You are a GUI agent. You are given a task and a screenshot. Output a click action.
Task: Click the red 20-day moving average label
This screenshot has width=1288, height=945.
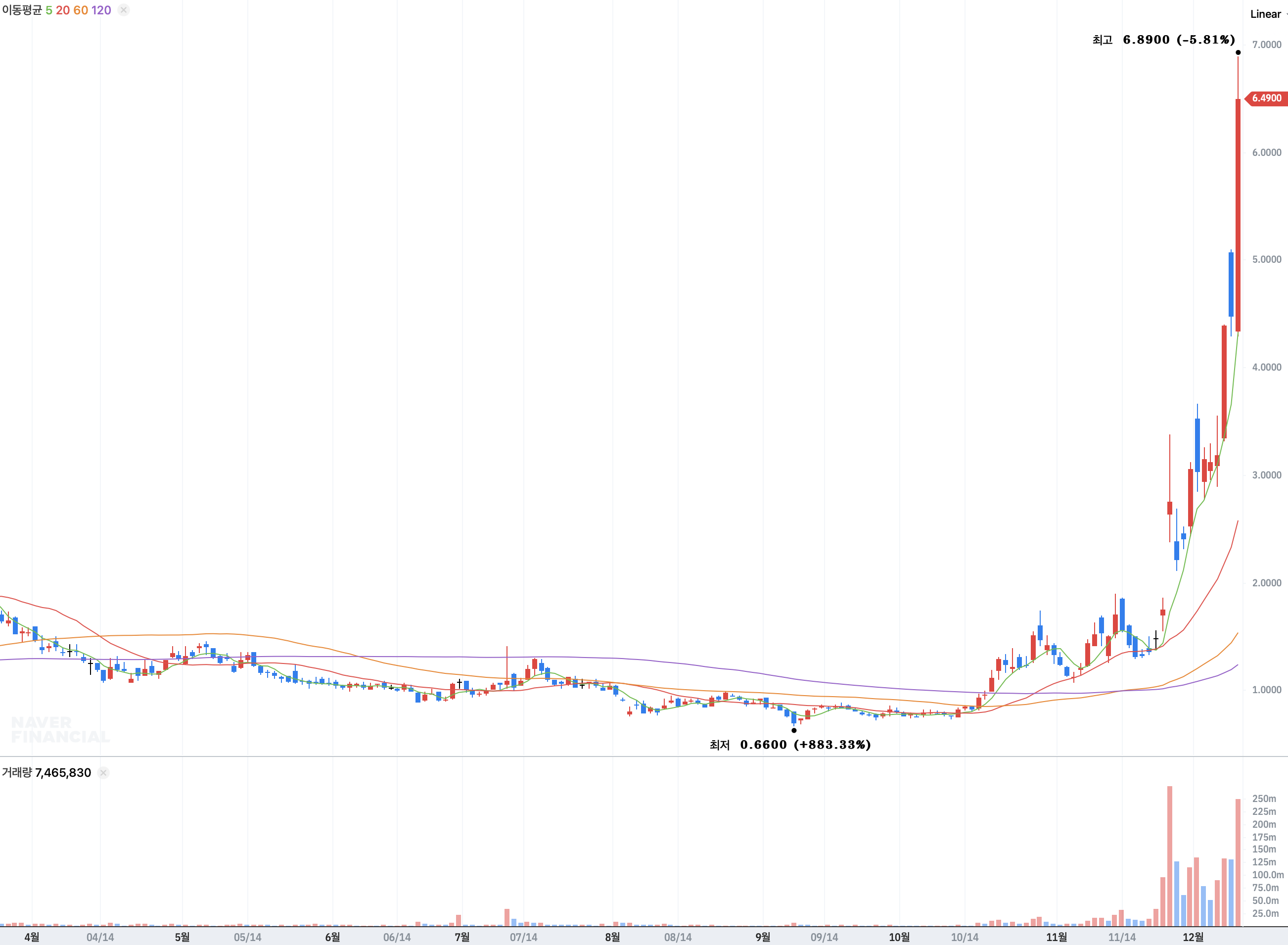[x=63, y=10]
